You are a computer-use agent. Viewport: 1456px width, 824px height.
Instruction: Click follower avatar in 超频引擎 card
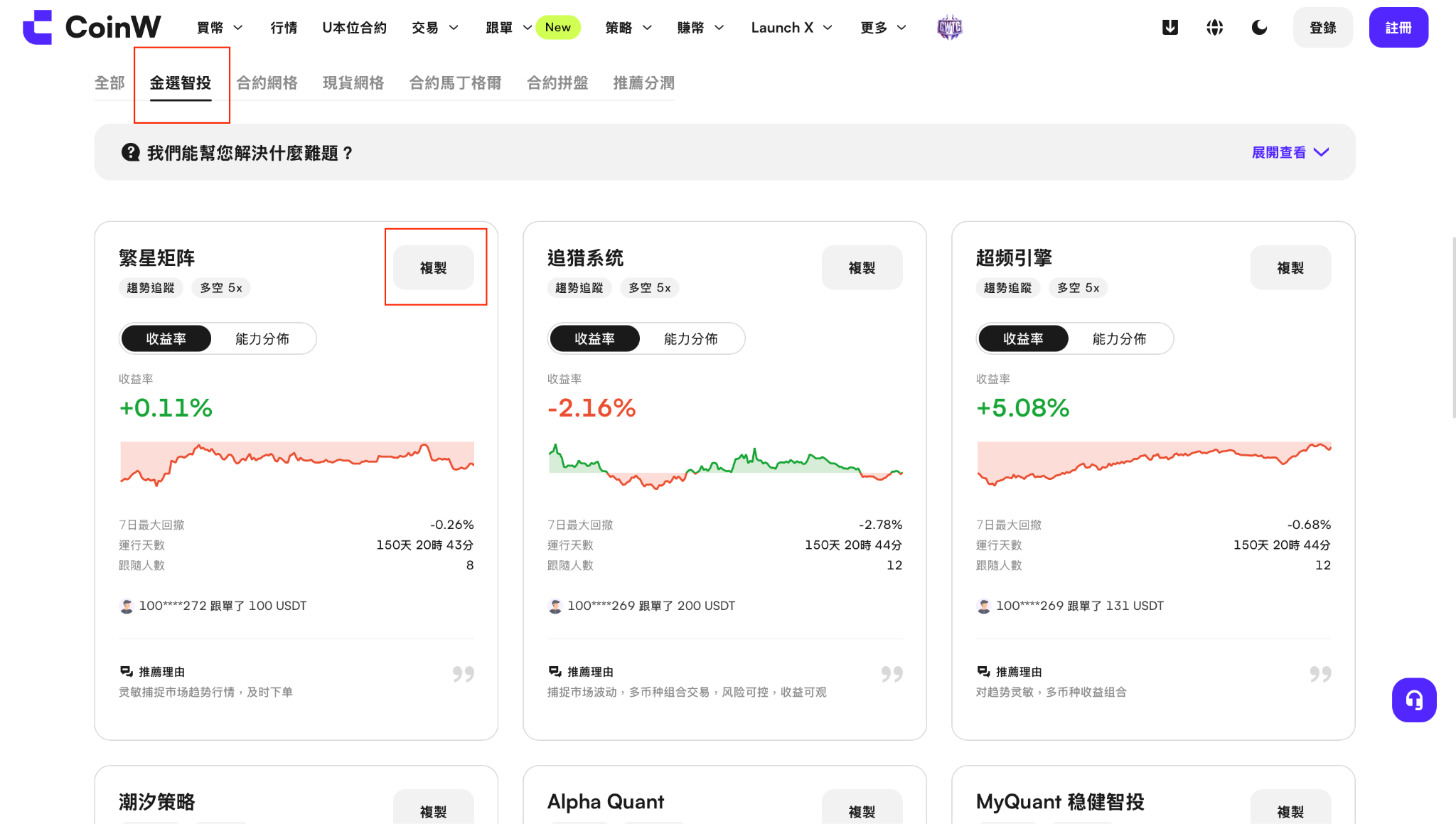(984, 606)
